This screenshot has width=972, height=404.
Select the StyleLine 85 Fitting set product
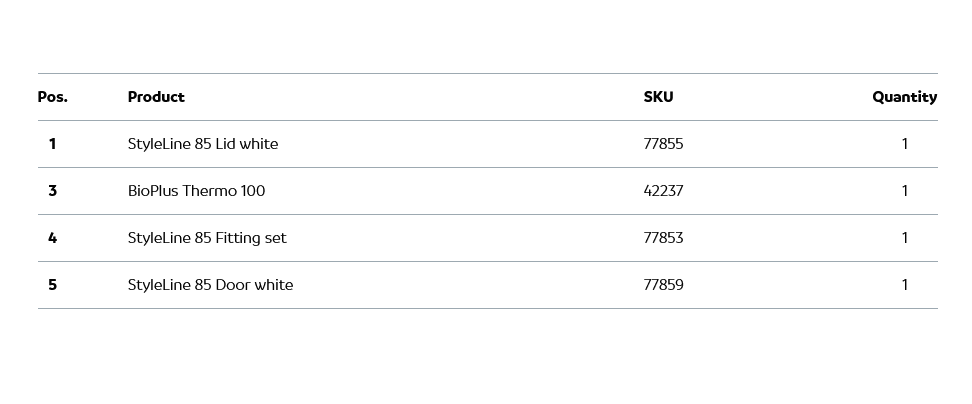click(x=207, y=238)
